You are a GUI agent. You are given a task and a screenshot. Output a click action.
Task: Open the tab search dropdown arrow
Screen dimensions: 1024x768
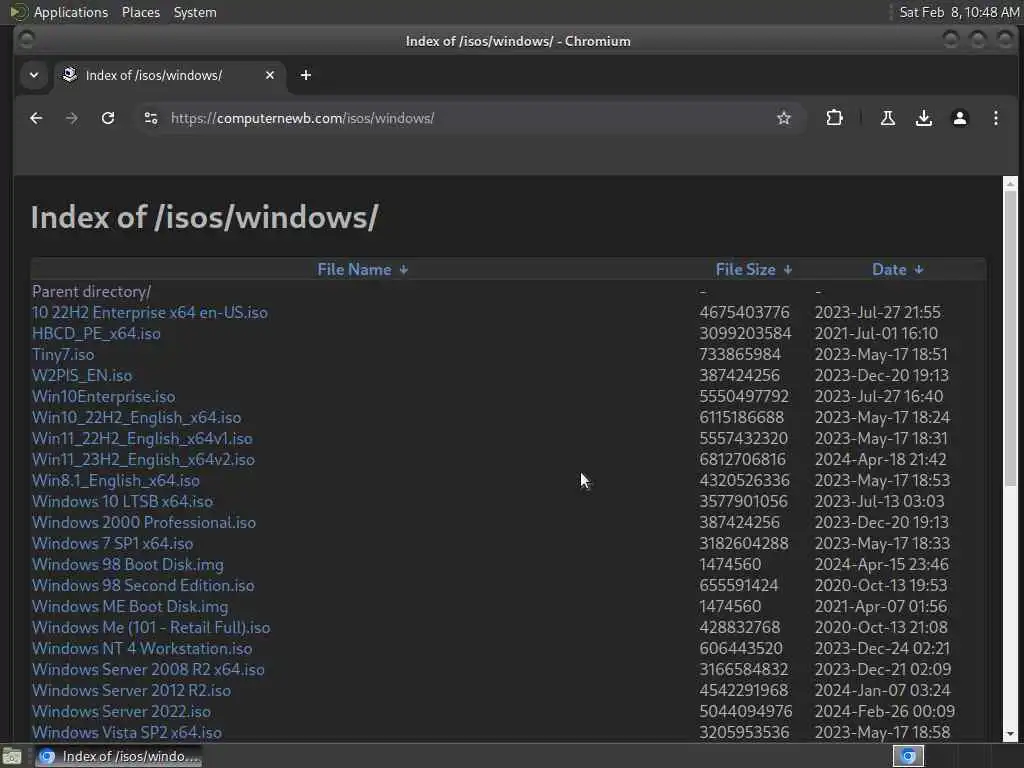tap(34, 75)
